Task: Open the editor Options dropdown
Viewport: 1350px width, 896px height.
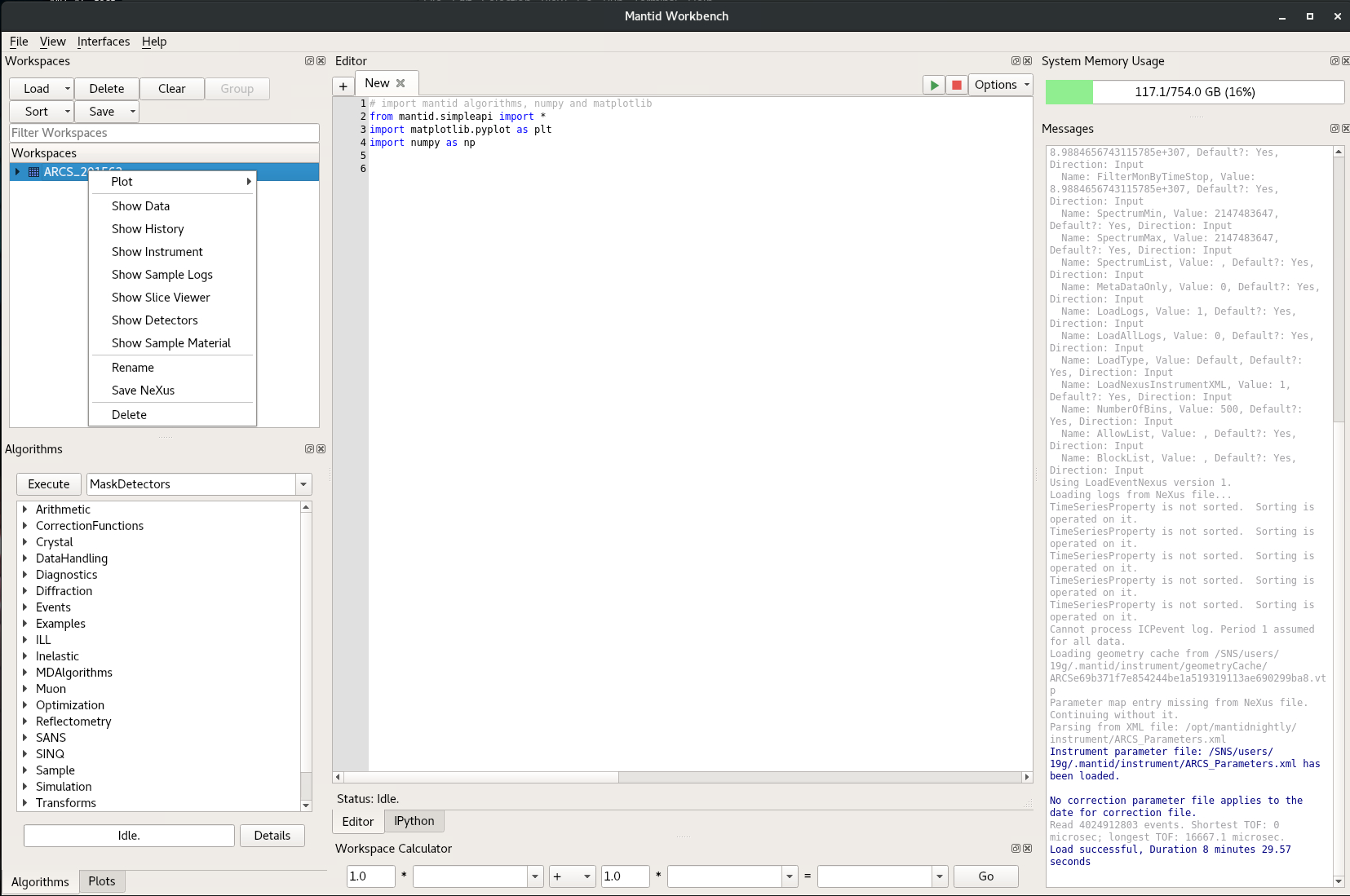Action: click(1001, 85)
